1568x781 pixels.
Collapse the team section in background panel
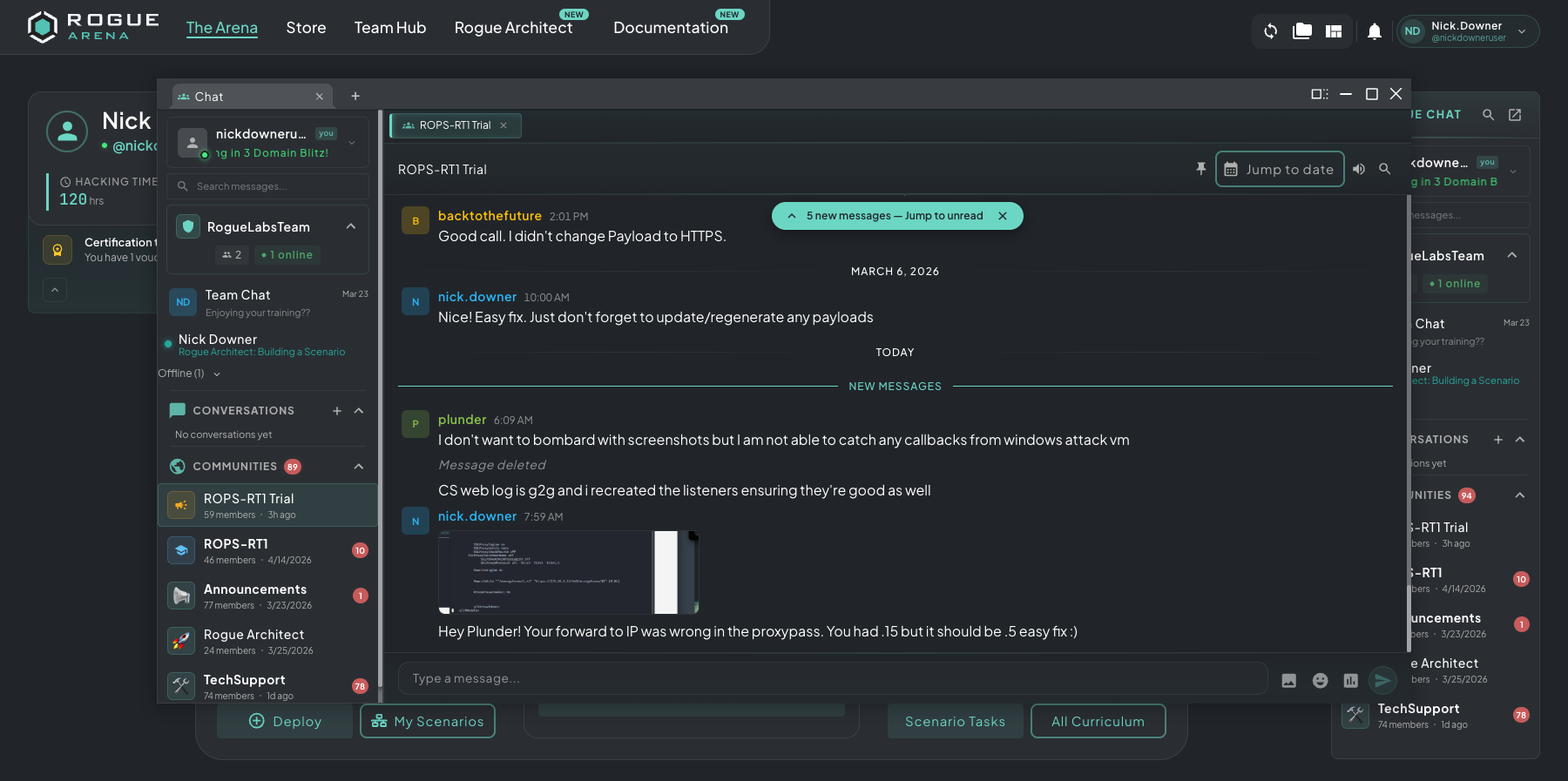click(x=1512, y=255)
